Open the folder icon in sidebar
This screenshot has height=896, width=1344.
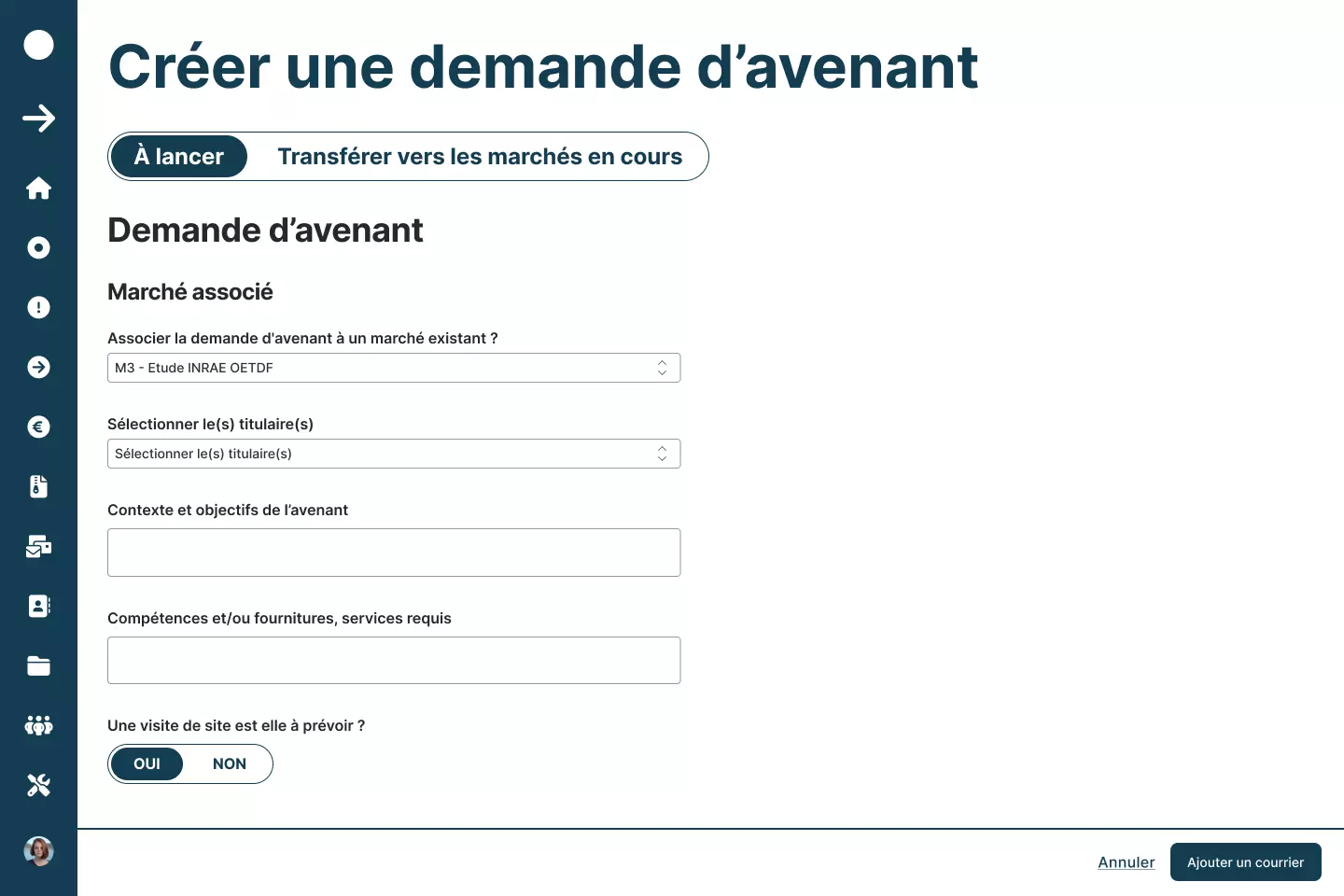tap(38, 666)
